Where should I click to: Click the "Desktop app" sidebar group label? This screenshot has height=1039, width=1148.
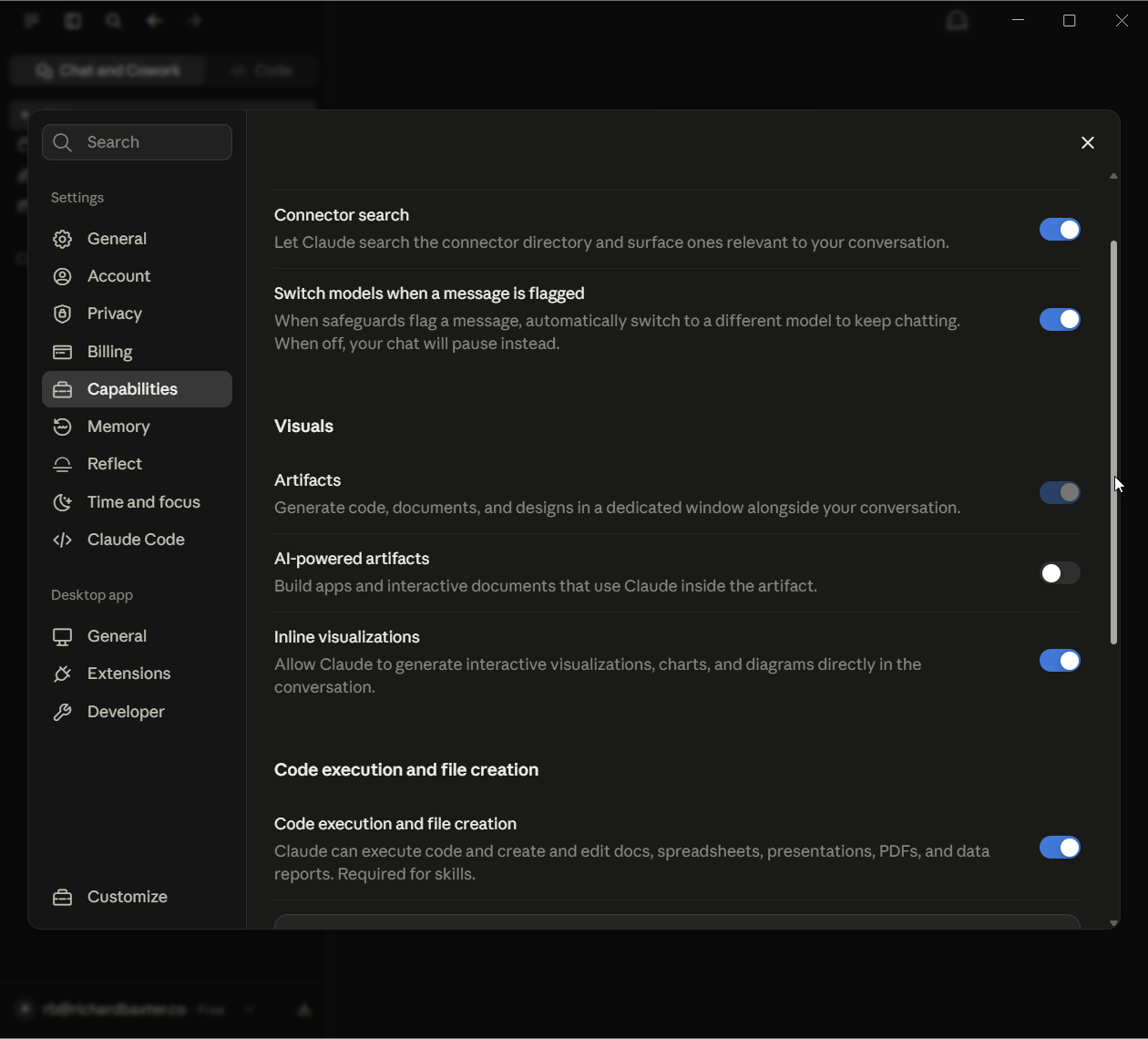92,595
